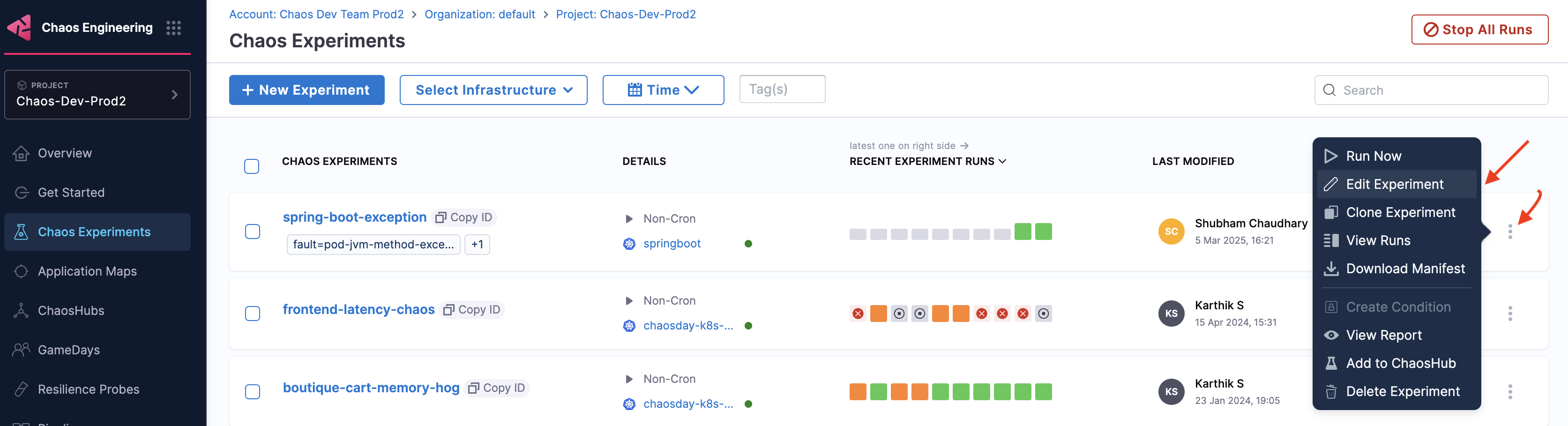Tick the spring-boot-exception row checkbox
The width and height of the screenshot is (1568, 426).
point(252,232)
